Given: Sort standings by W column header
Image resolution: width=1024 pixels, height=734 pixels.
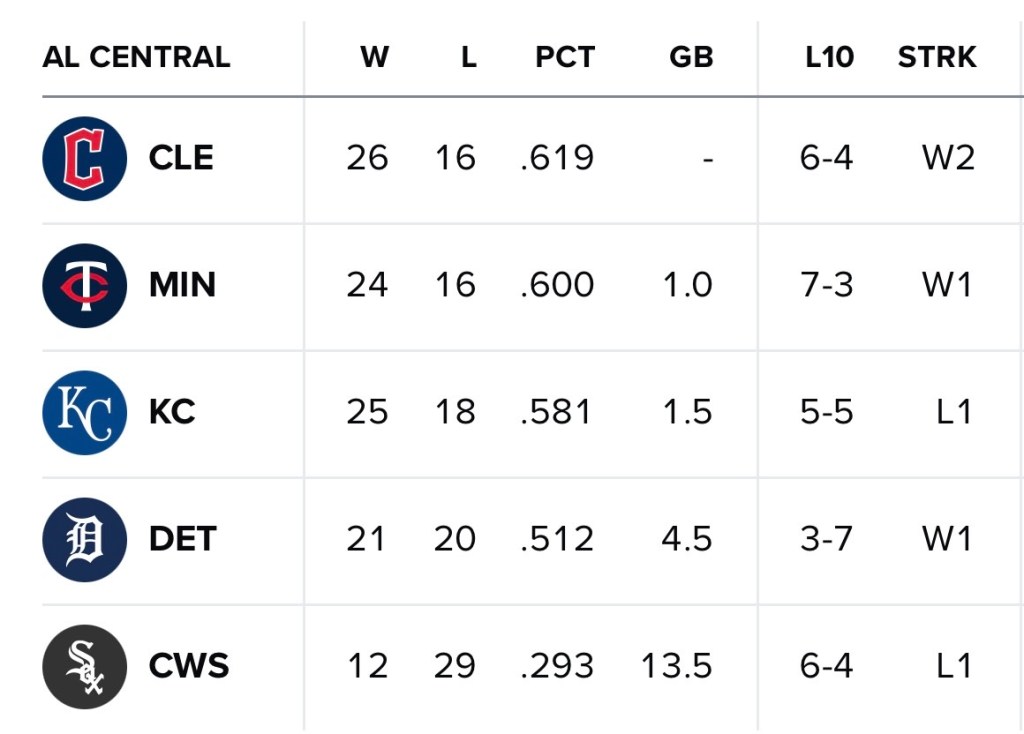Looking at the screenshot, I should tap(374, 57).
